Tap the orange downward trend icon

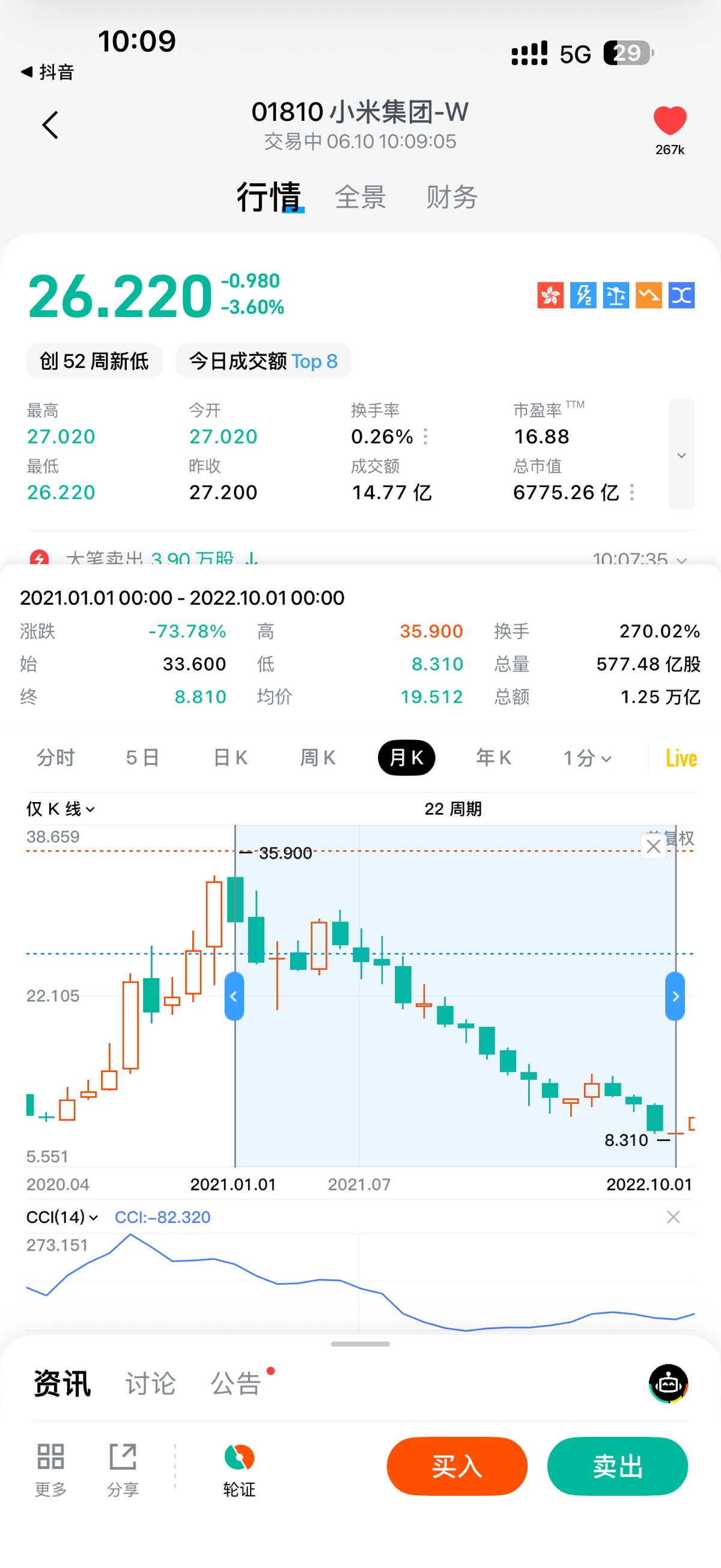[648, 295]
